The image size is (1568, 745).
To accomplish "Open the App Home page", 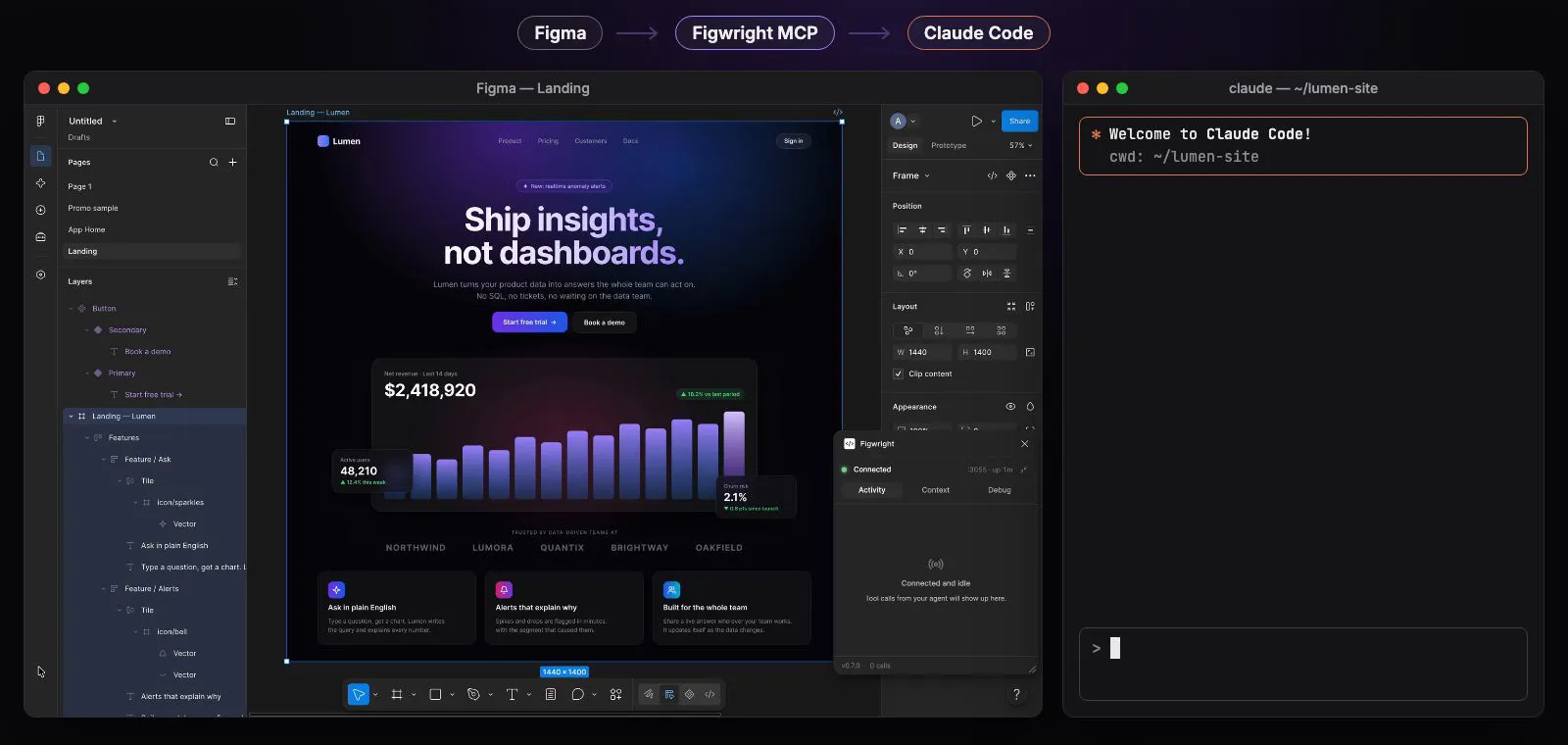I will click(152, 229).
